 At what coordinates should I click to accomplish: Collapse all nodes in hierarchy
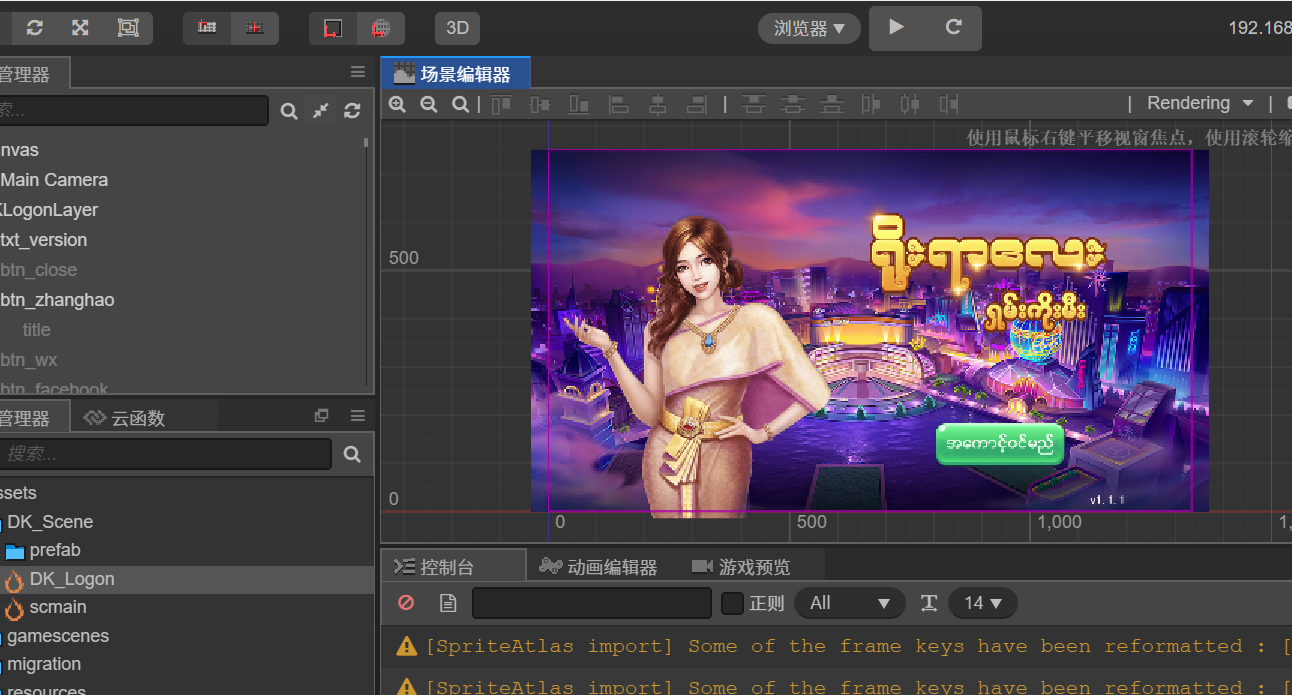[321, 111]
